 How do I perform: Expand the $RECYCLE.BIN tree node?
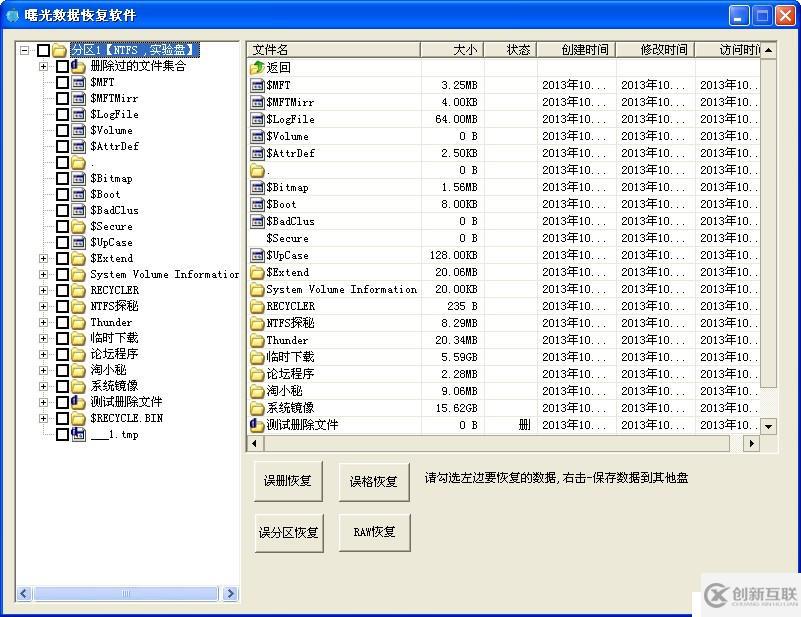43,418
